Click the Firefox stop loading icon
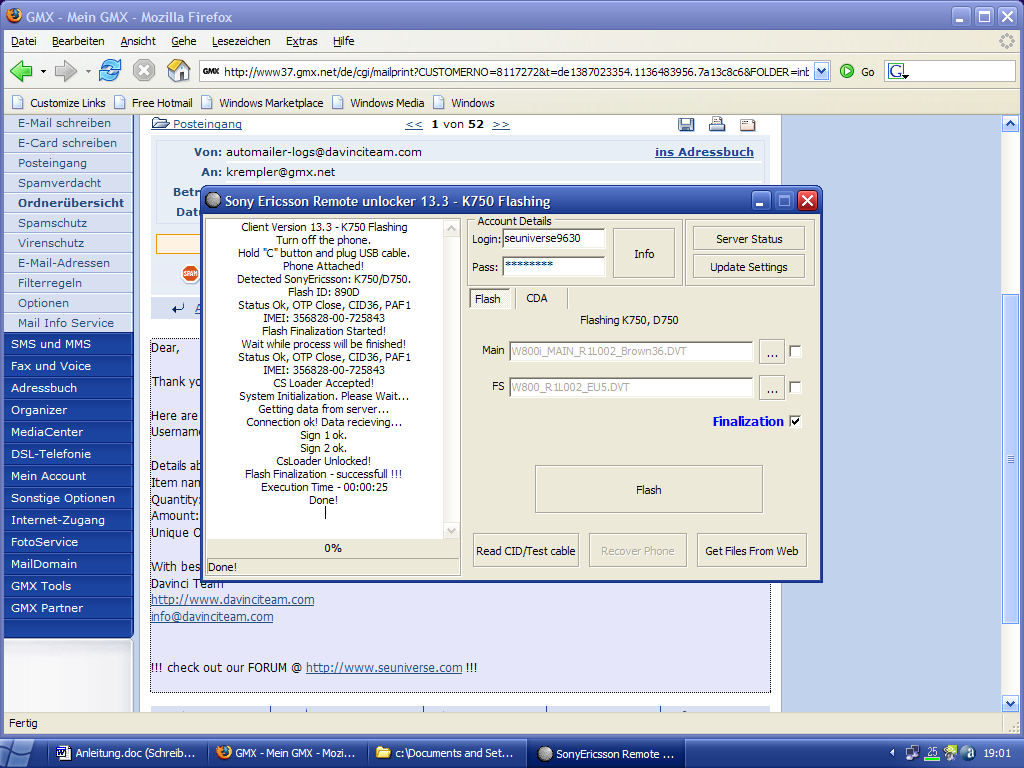This screenshot has height=768, width=1024. coord(144,70)
